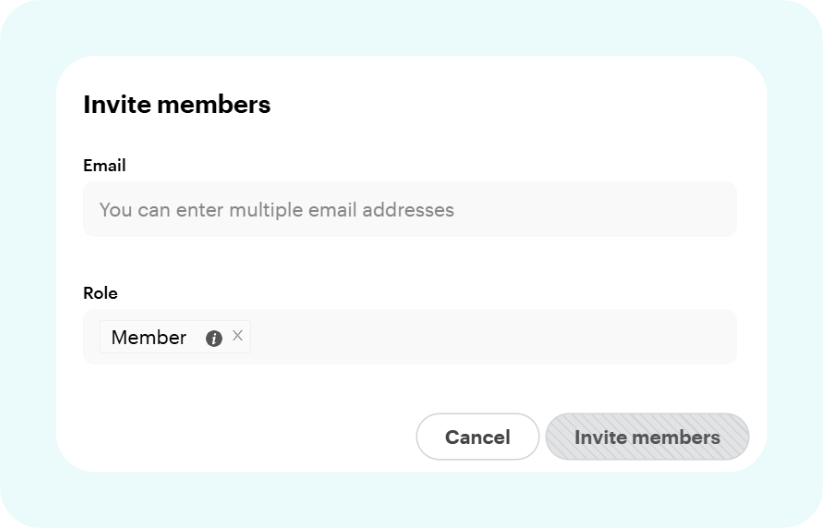Place cursor in the Email box
The width and height of the screenshot is (823, 528).
tap(409, 210)
